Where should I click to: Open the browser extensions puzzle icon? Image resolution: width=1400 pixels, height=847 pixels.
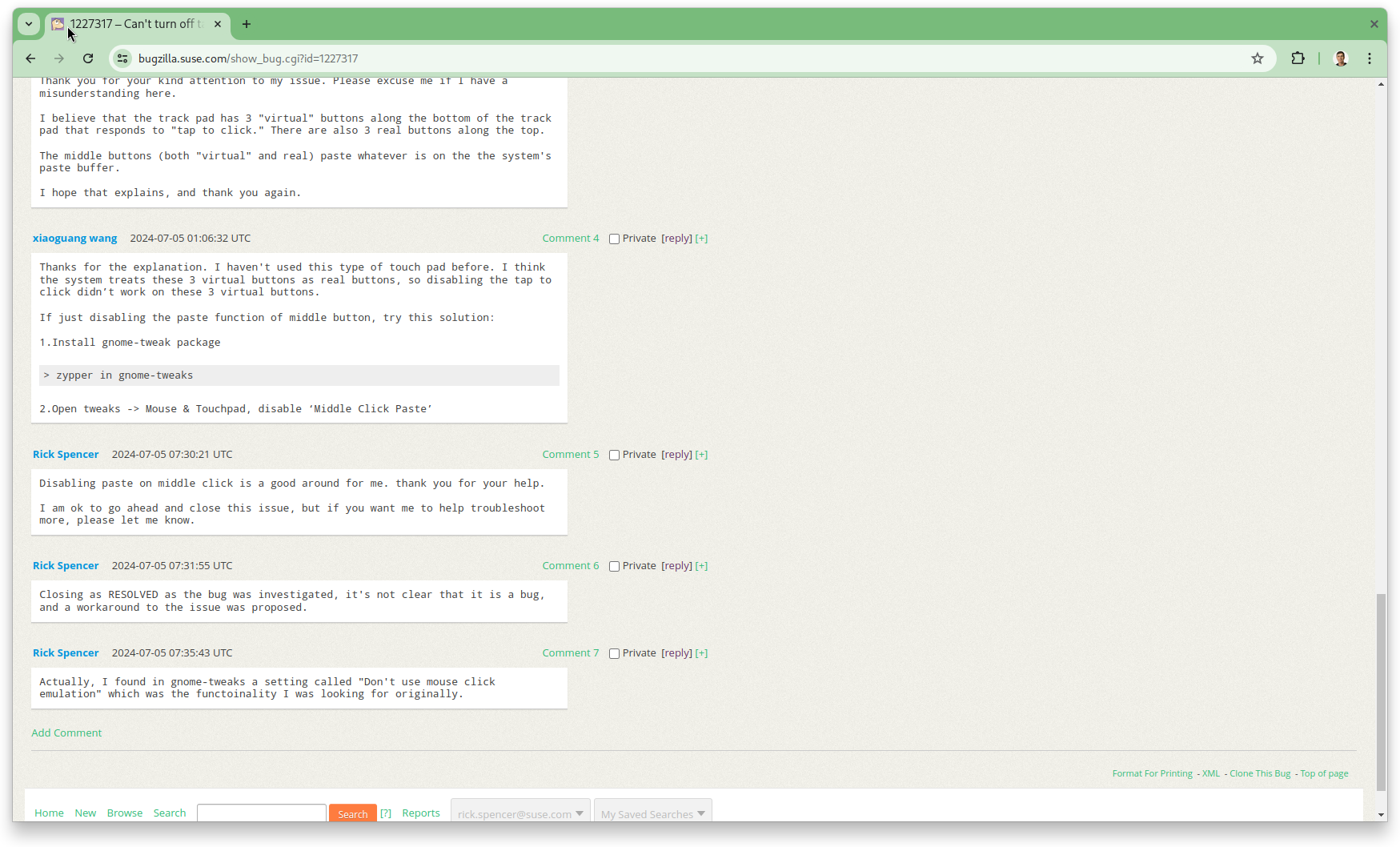tap(1298, 58)
